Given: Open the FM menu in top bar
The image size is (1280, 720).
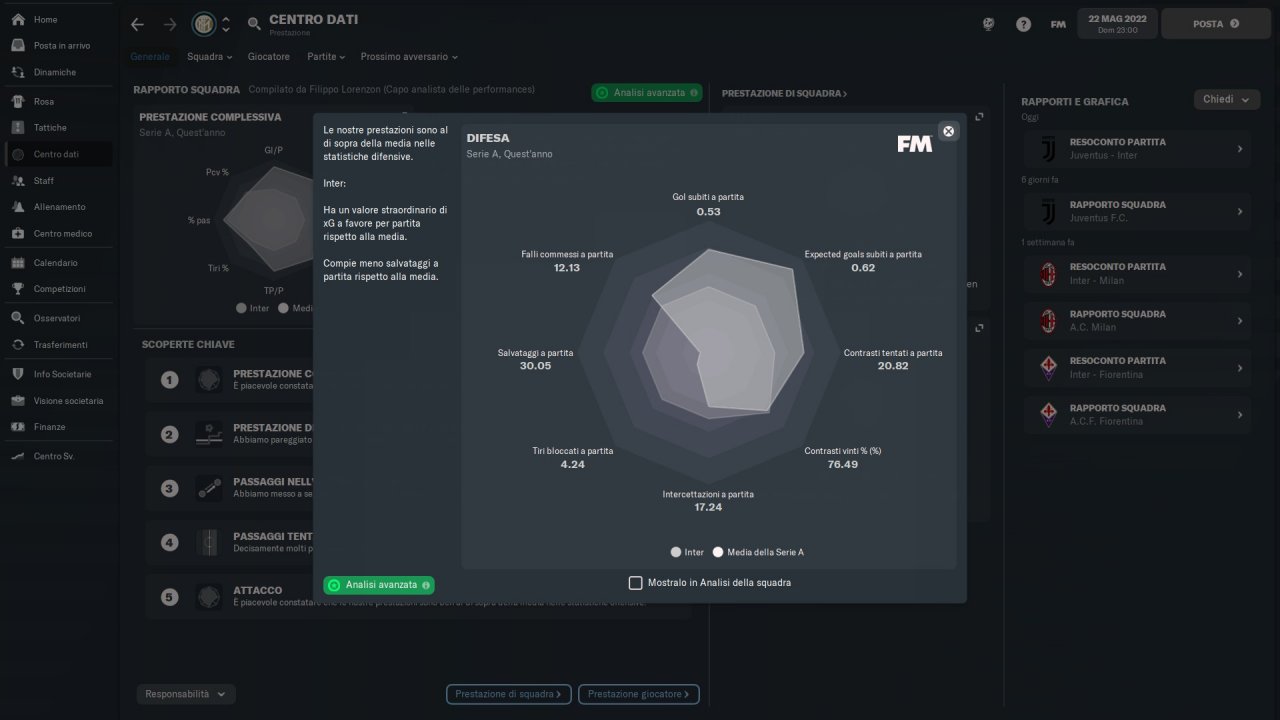Looking at the screenshot, I should pyautogui.click(x=1058, y=24).
